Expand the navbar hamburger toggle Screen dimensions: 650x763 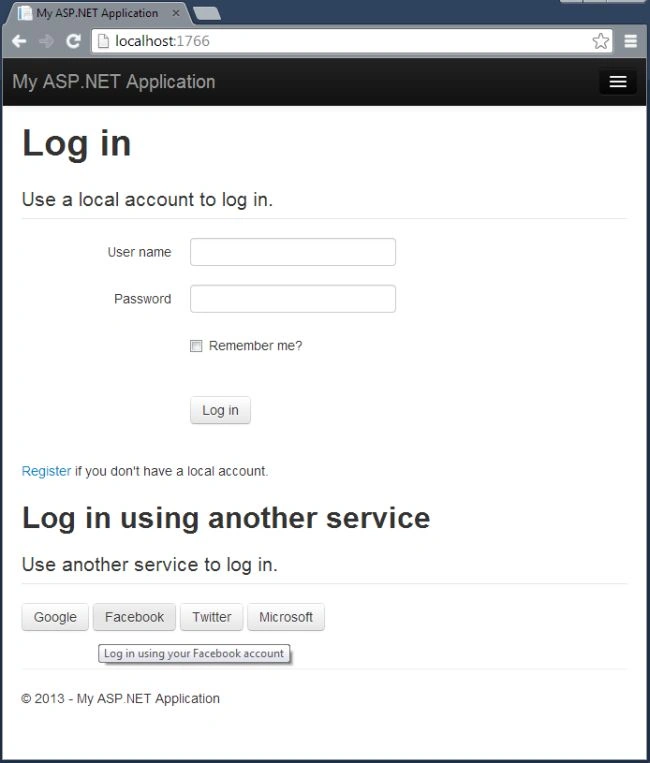[x=617, y=82]
